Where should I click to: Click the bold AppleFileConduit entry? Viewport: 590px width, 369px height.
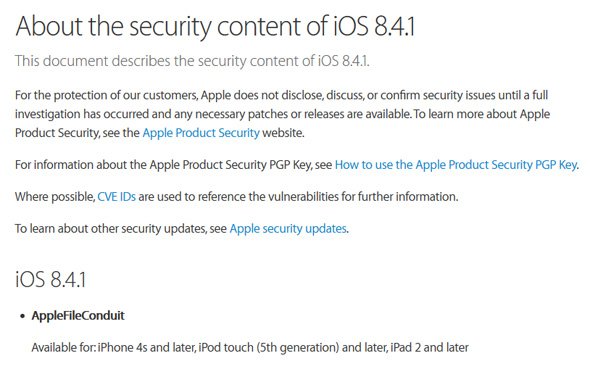[x=78, y=315]
